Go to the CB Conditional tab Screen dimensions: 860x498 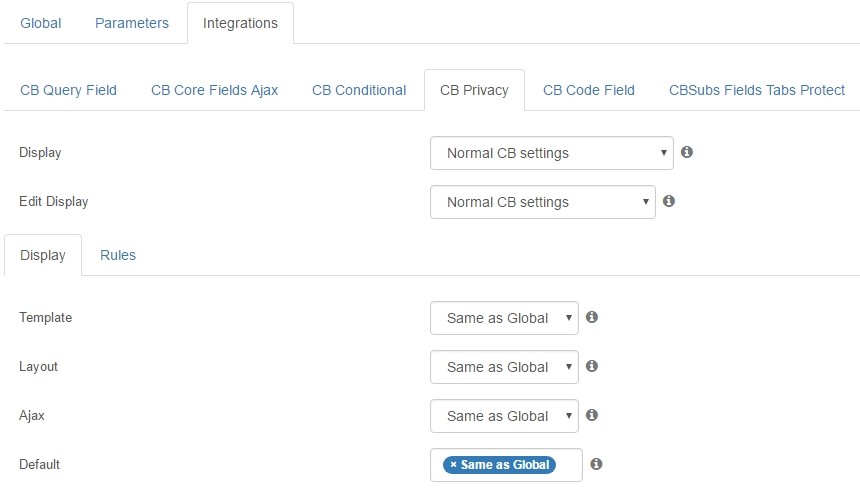click(359, 90)
